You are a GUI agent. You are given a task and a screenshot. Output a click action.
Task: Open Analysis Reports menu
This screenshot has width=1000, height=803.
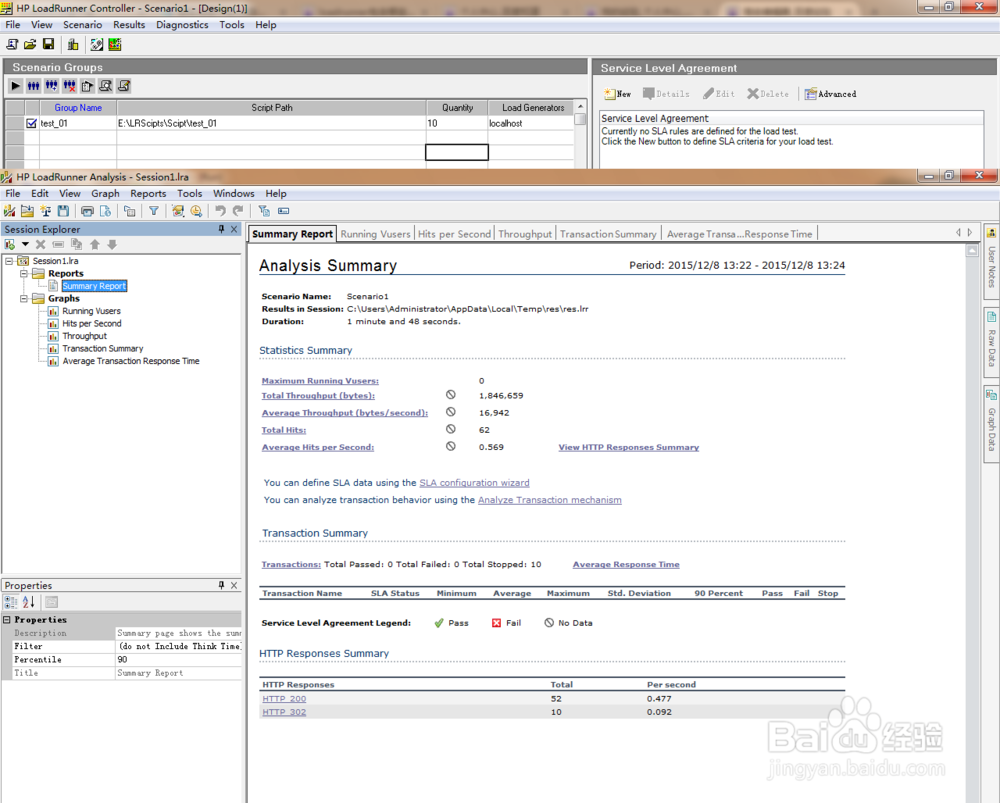click(148, 193)
